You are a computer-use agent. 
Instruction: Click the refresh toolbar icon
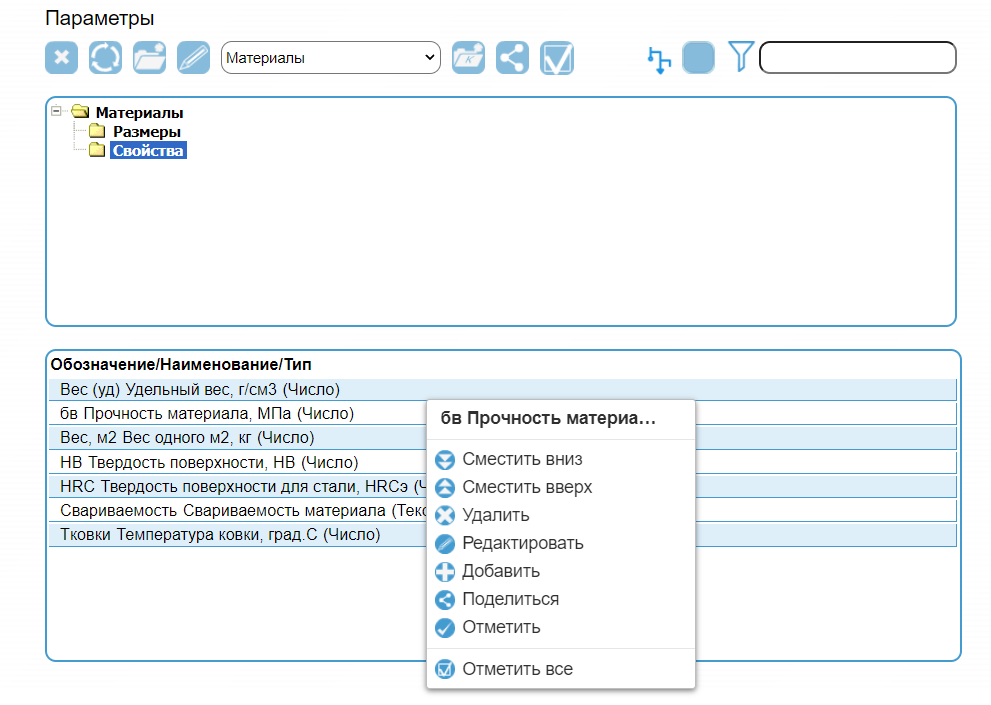(x=105, y=57)
